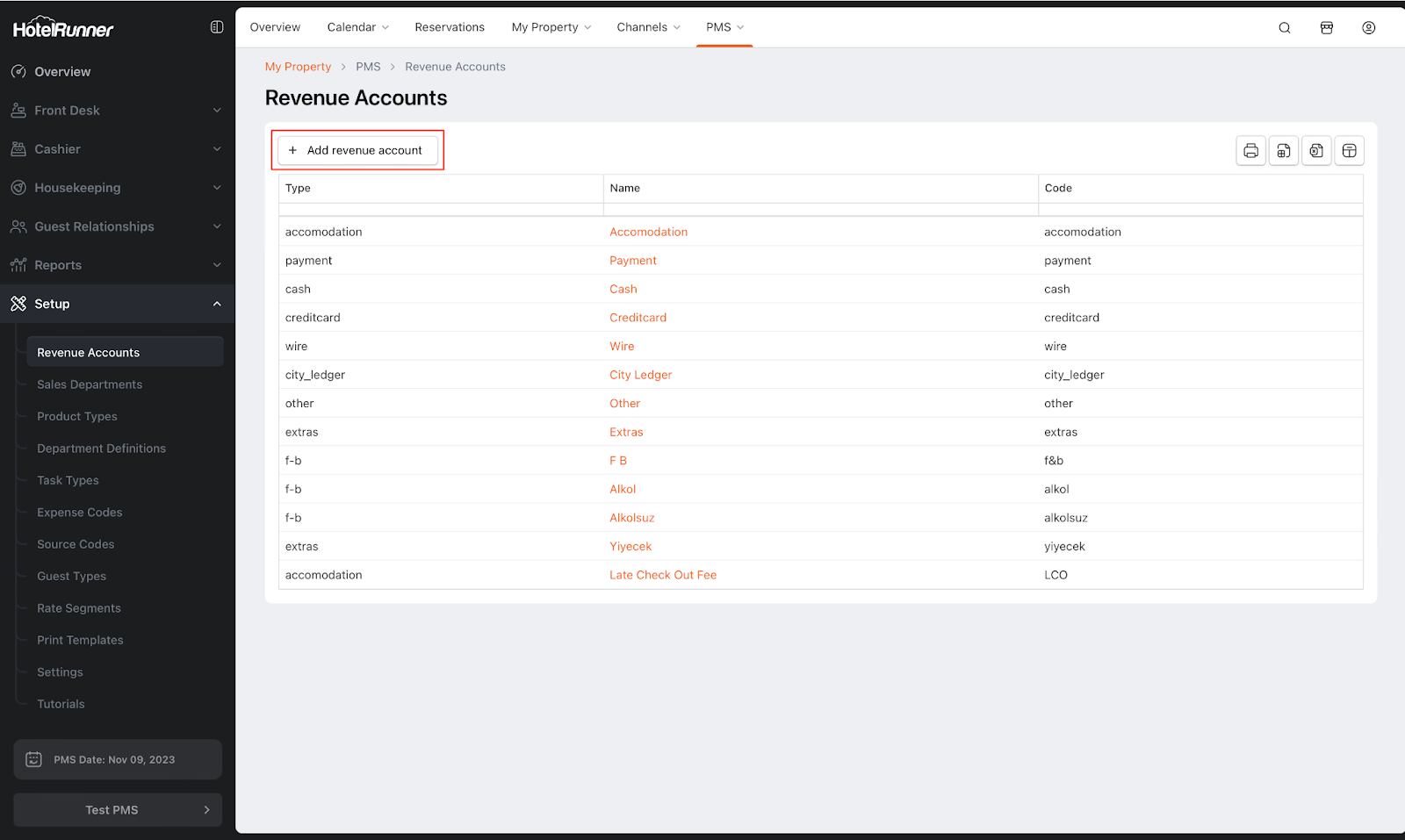Click the CSV spreadsheet file export icon
The image size is (1405, 840).
coord(1283,151)
